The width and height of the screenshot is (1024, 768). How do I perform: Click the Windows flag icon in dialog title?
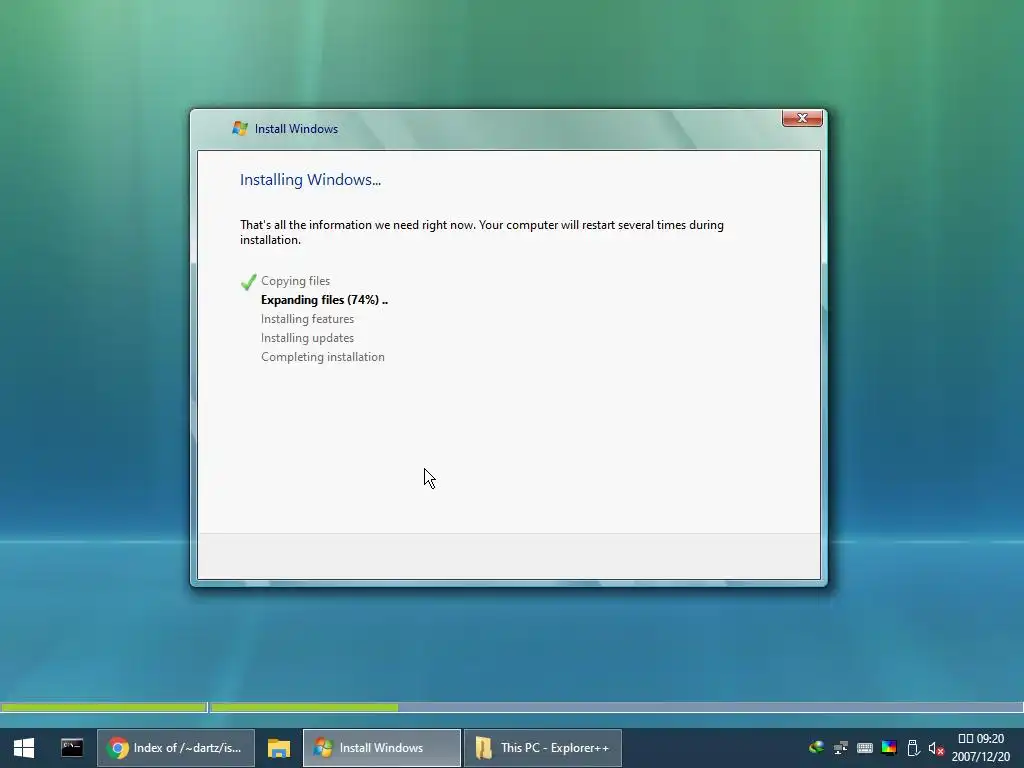(240, 129)
